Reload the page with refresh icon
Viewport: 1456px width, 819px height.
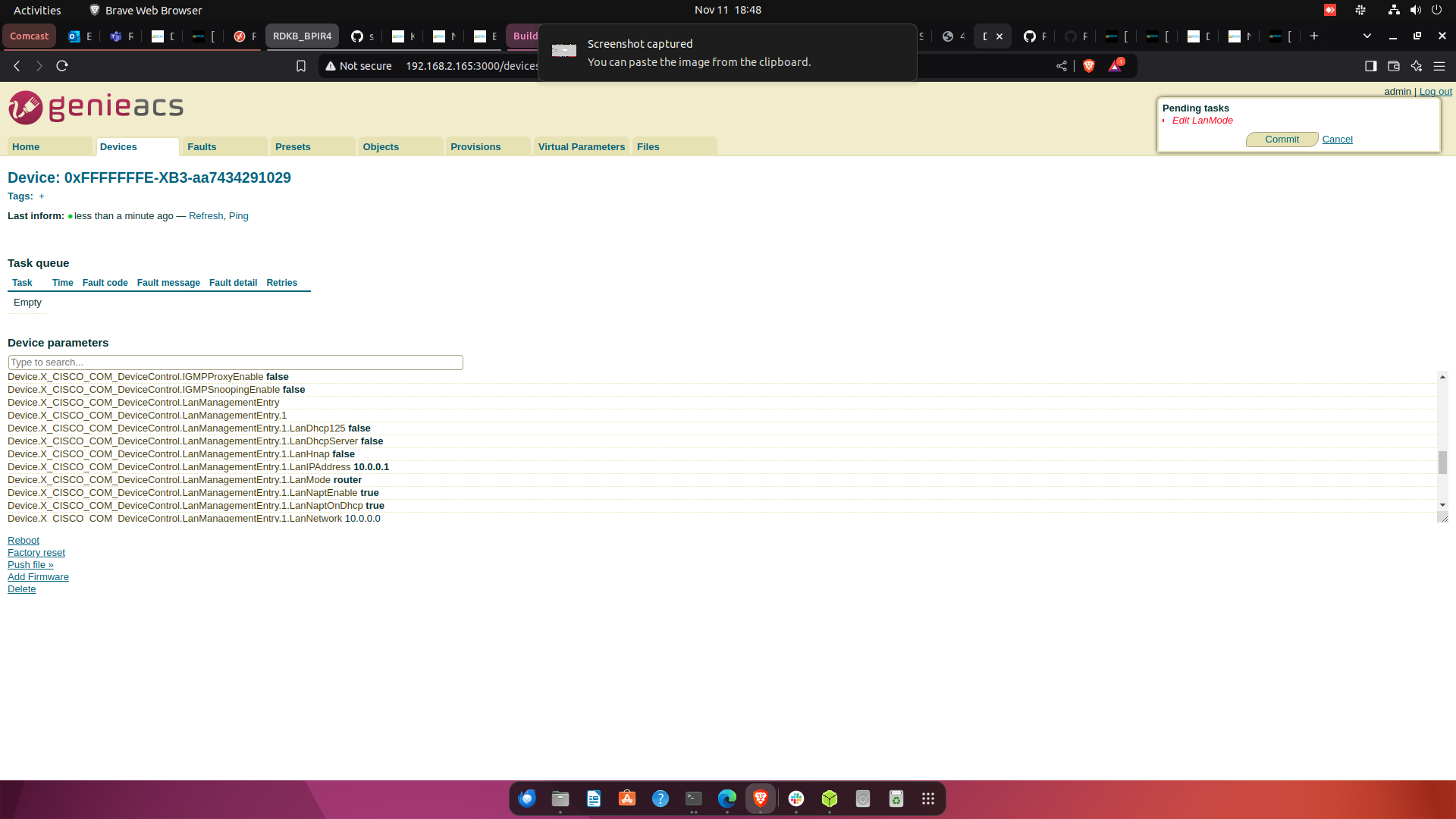62,66
